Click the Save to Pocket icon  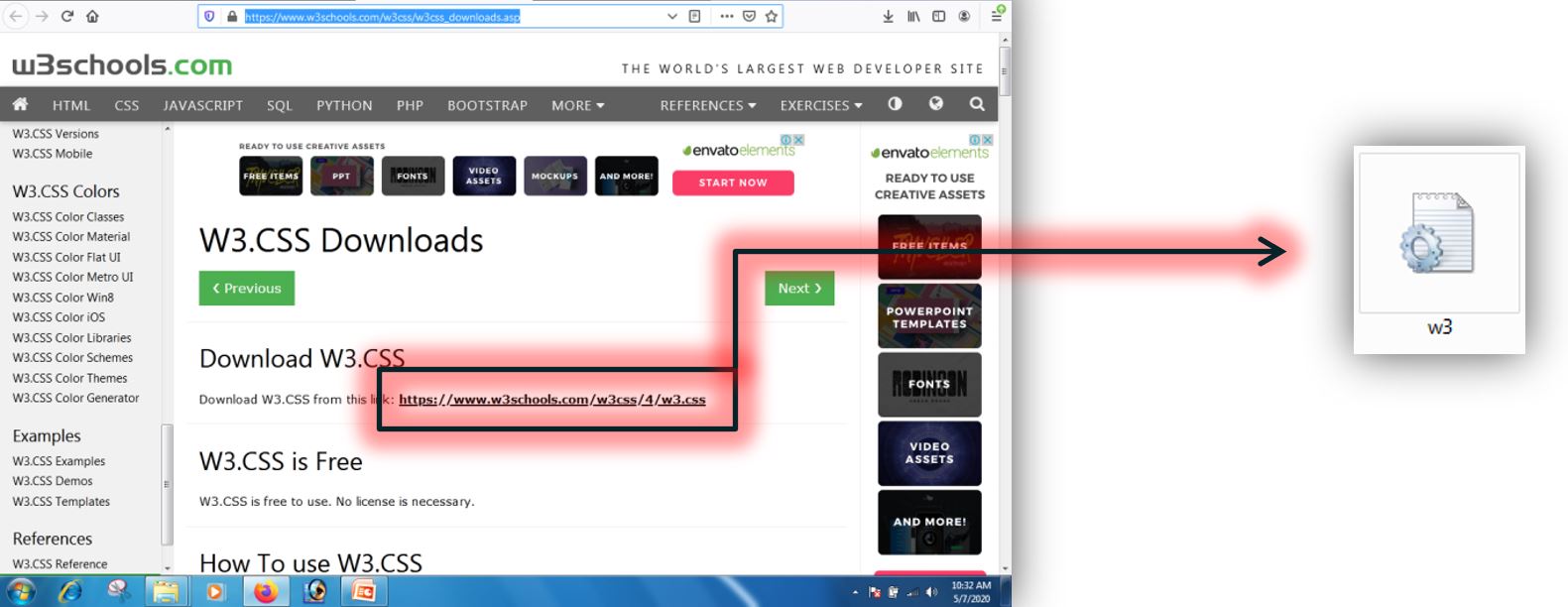click(x=749, y=16)
